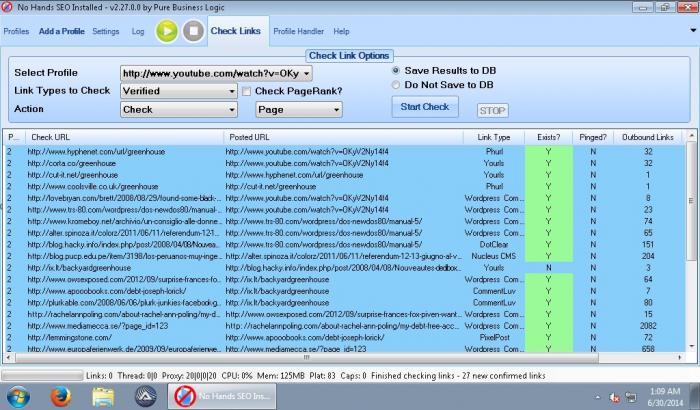Image resolution: width=700 pixels, height=410 pixels.
Task: Open Link Types to Check dropdown
Action: pos(179,91)
